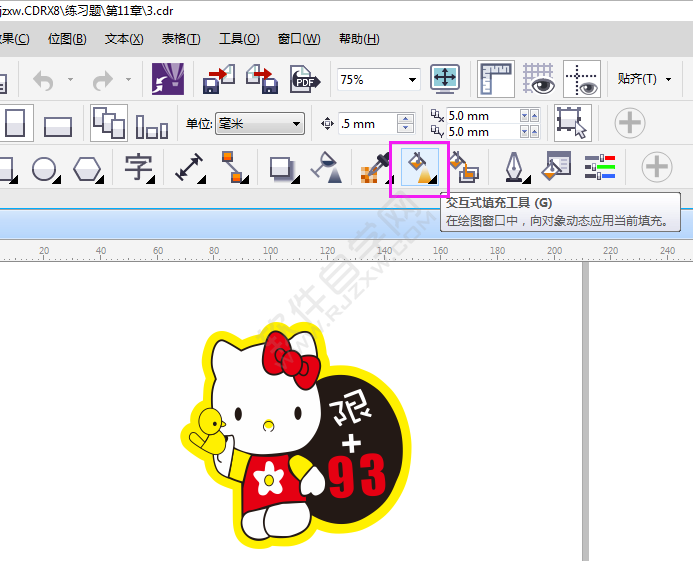Select the Text tool
The height and width of the screenshot is (561, 693).
[x=138, y=167]
